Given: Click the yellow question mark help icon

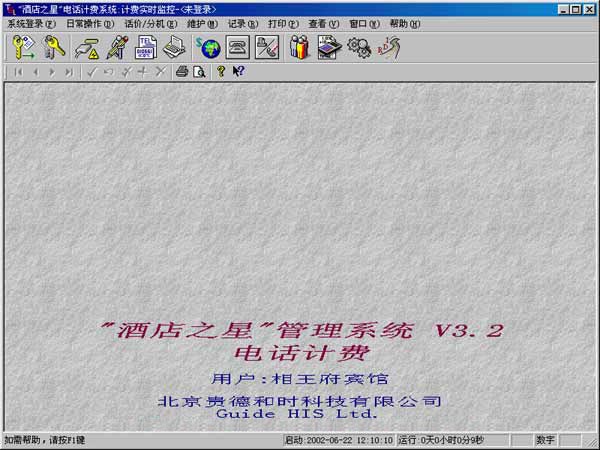Looking at the screenshot, I should [x=221, y=72].
